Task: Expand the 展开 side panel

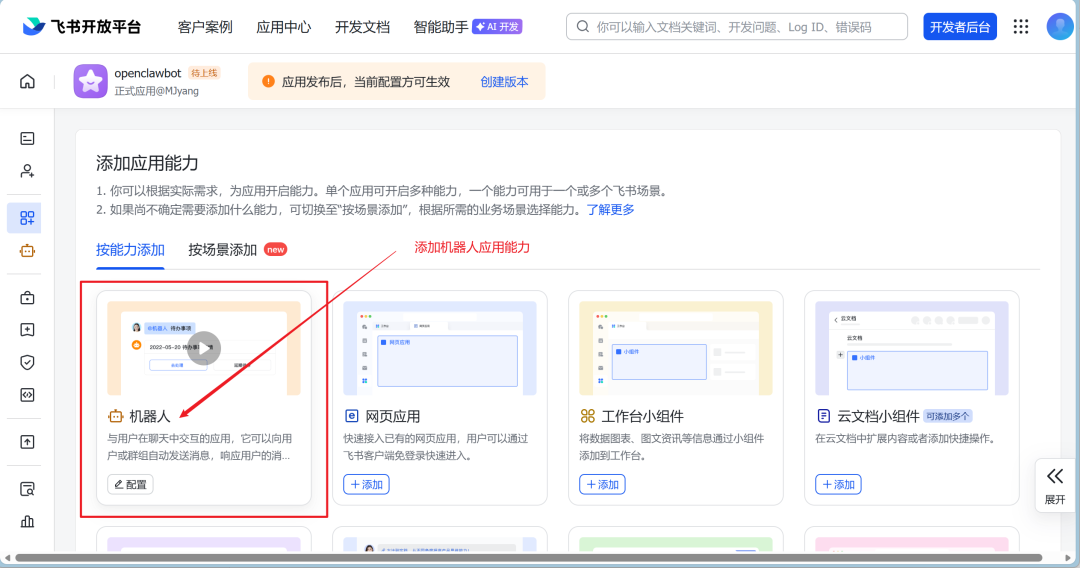Action: [x=1055, y=485]
